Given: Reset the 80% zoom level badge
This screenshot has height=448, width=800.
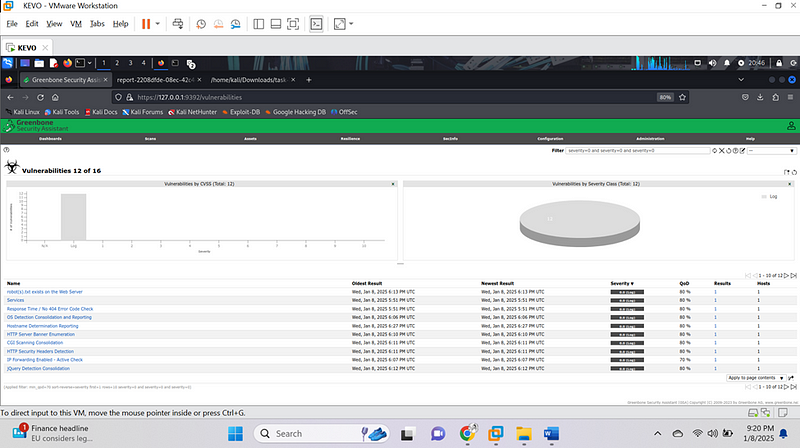Looking at the screenshot, I should (665, 97).
